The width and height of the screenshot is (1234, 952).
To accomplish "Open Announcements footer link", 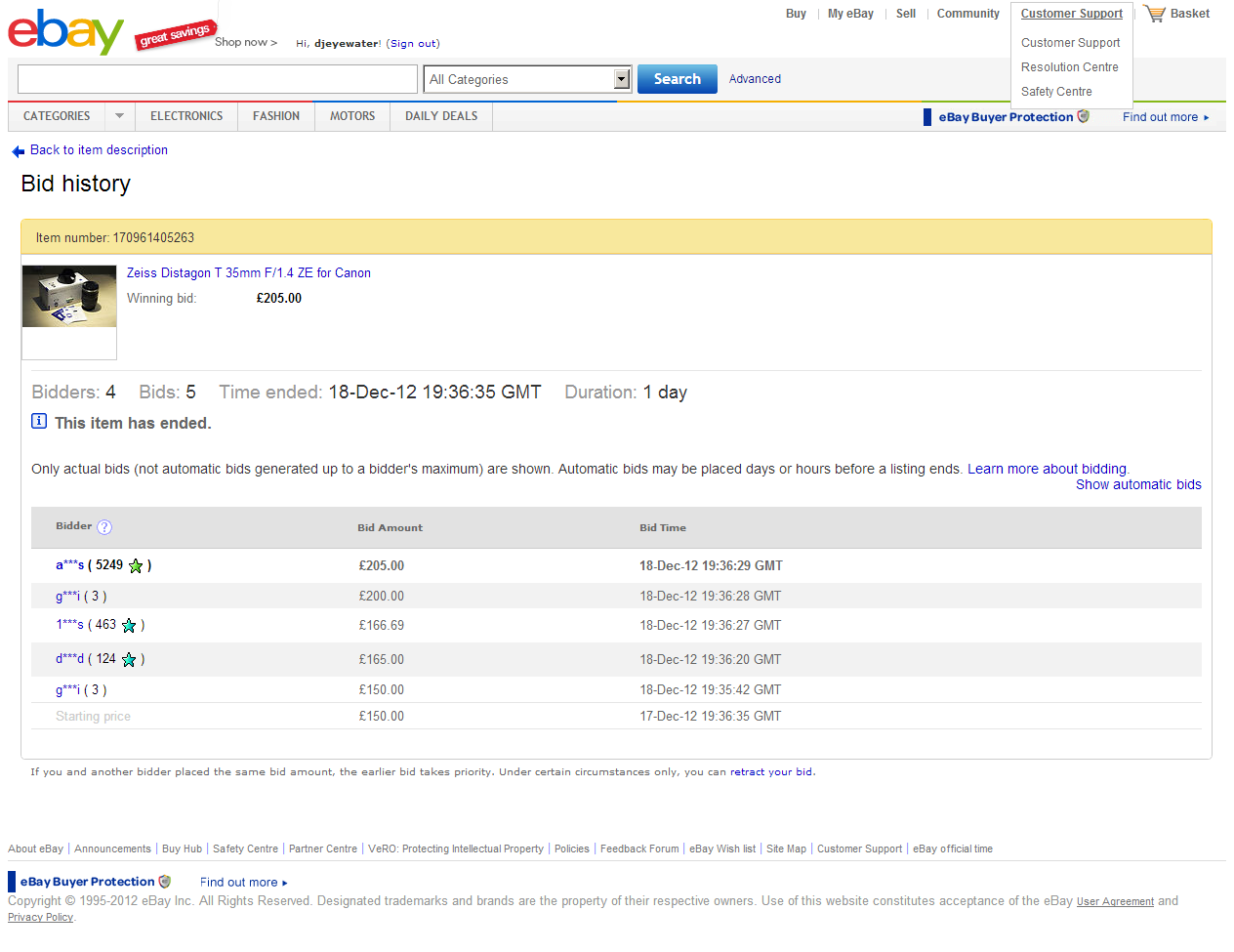I will tap(112, 849).
